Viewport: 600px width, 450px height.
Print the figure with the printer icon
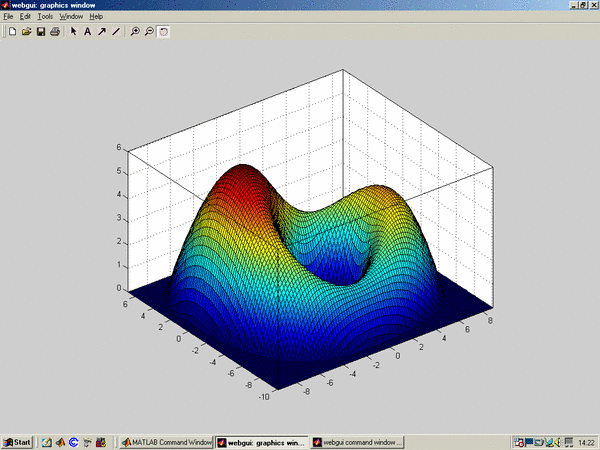click(54, 32)
